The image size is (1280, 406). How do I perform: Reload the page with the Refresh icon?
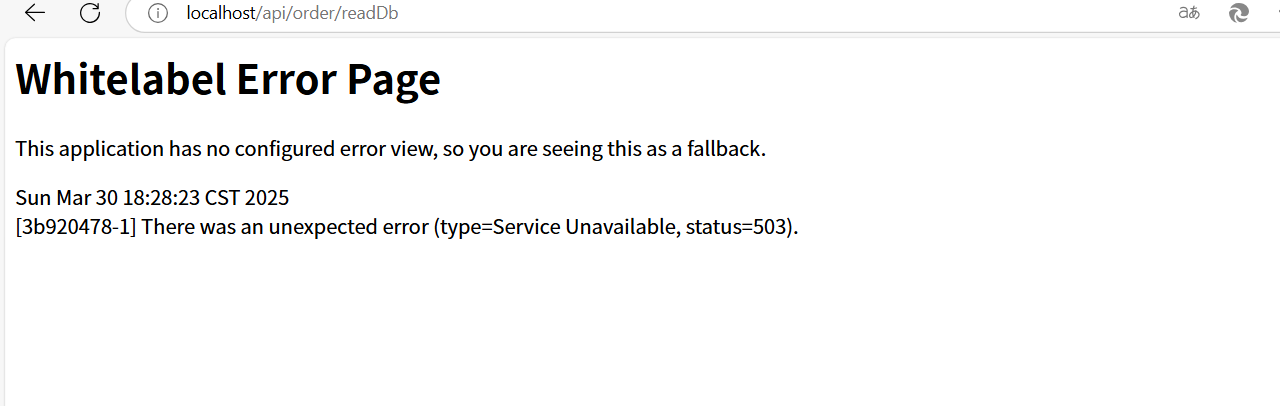click(x=90, y=13)
